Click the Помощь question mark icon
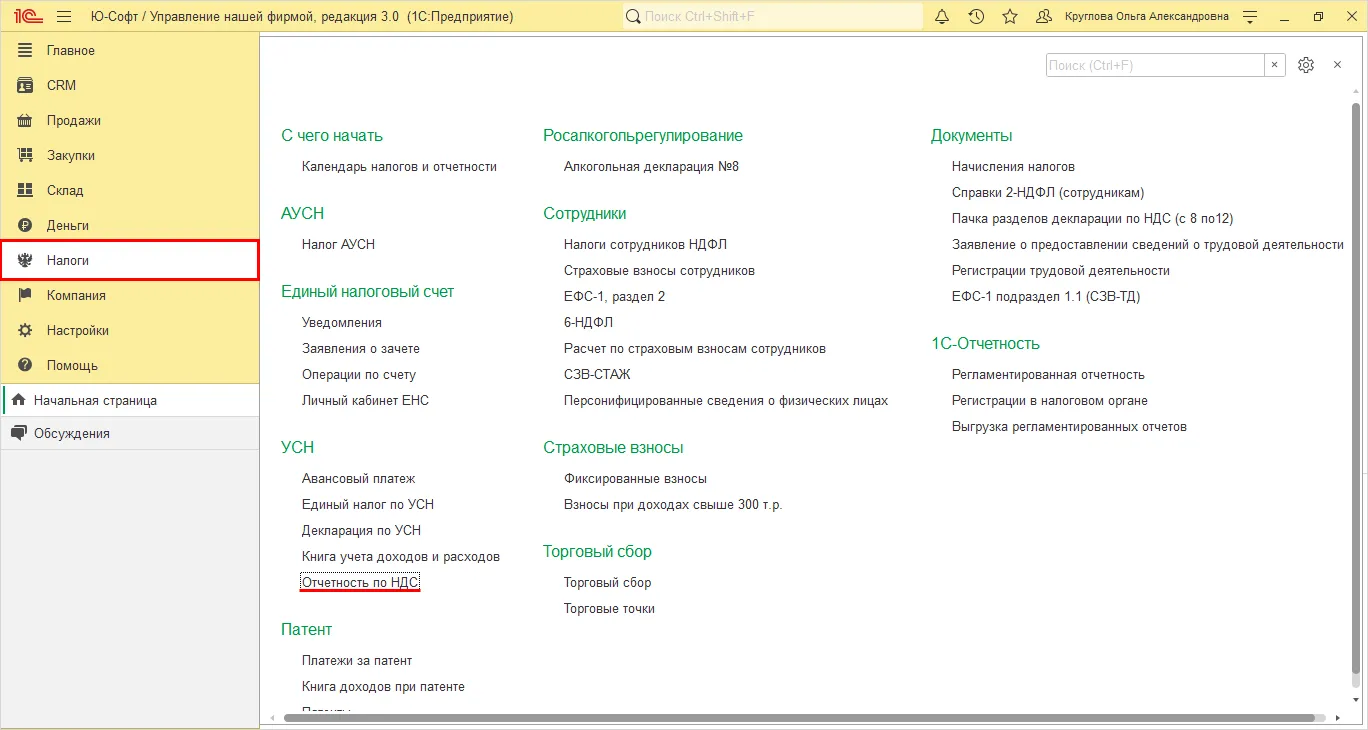The height and width of the screenshot is (730, 1368). point(25,365)
